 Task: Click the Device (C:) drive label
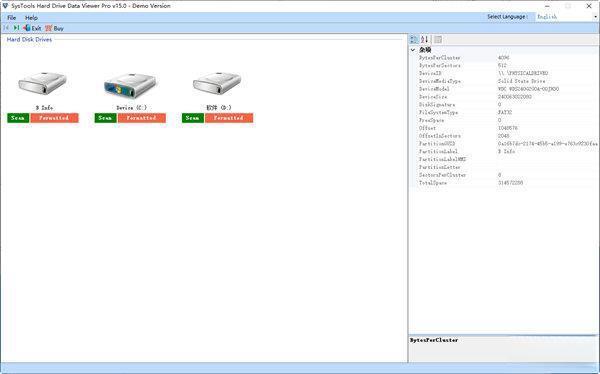(x=131, y=108)
